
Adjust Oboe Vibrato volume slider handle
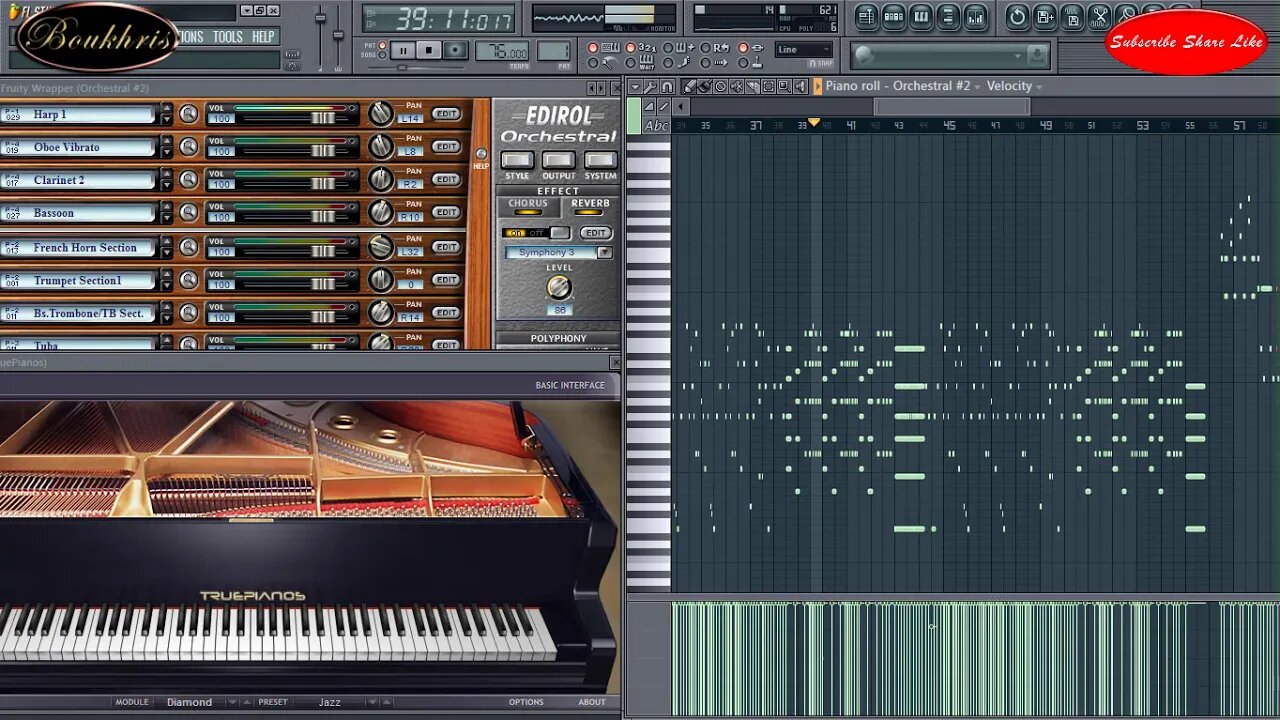point(322,151)
